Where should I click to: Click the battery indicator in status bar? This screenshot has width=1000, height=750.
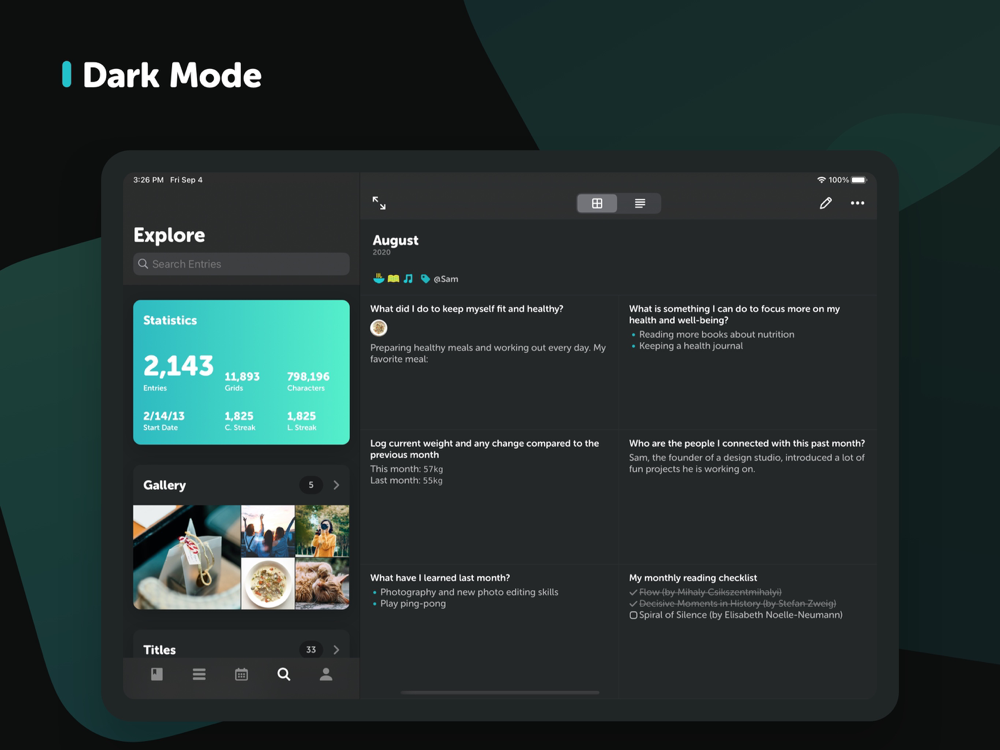[859, 180]
